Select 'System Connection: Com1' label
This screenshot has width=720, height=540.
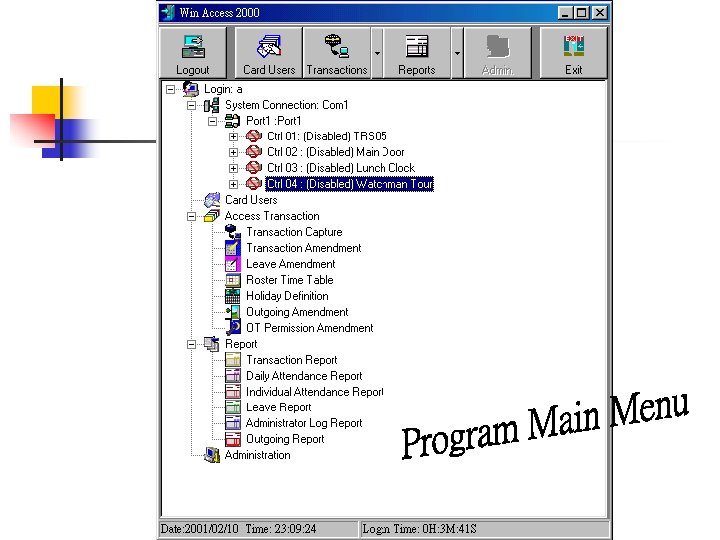coord(287,105)
